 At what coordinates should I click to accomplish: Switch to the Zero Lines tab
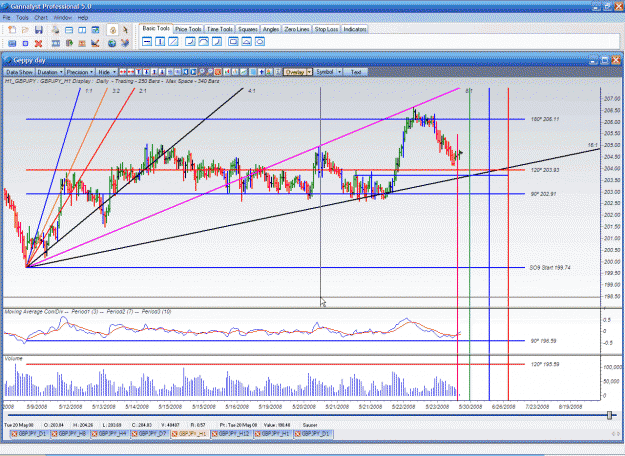click(297, 29)
